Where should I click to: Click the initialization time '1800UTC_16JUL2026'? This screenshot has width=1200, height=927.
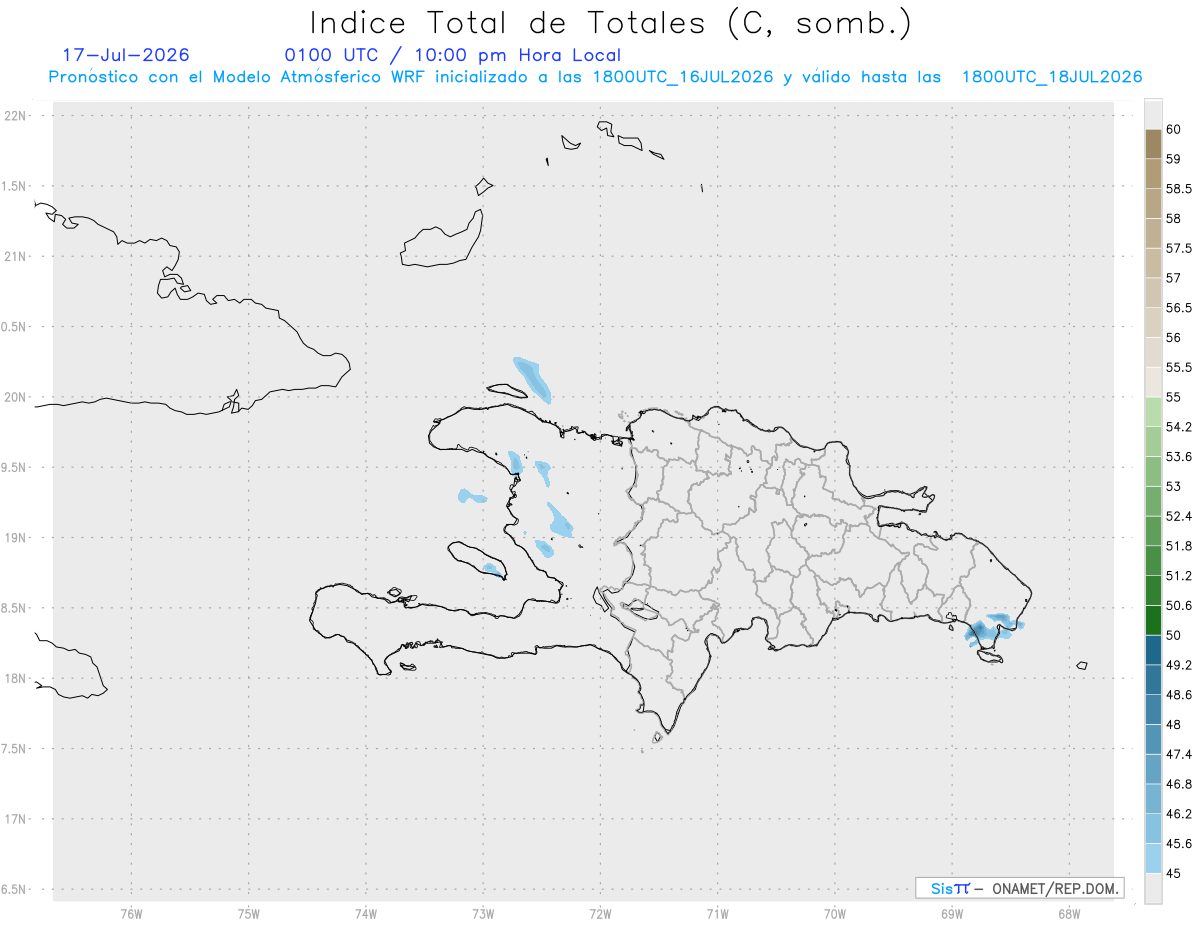pyautogui.click(x=684, y=77)
